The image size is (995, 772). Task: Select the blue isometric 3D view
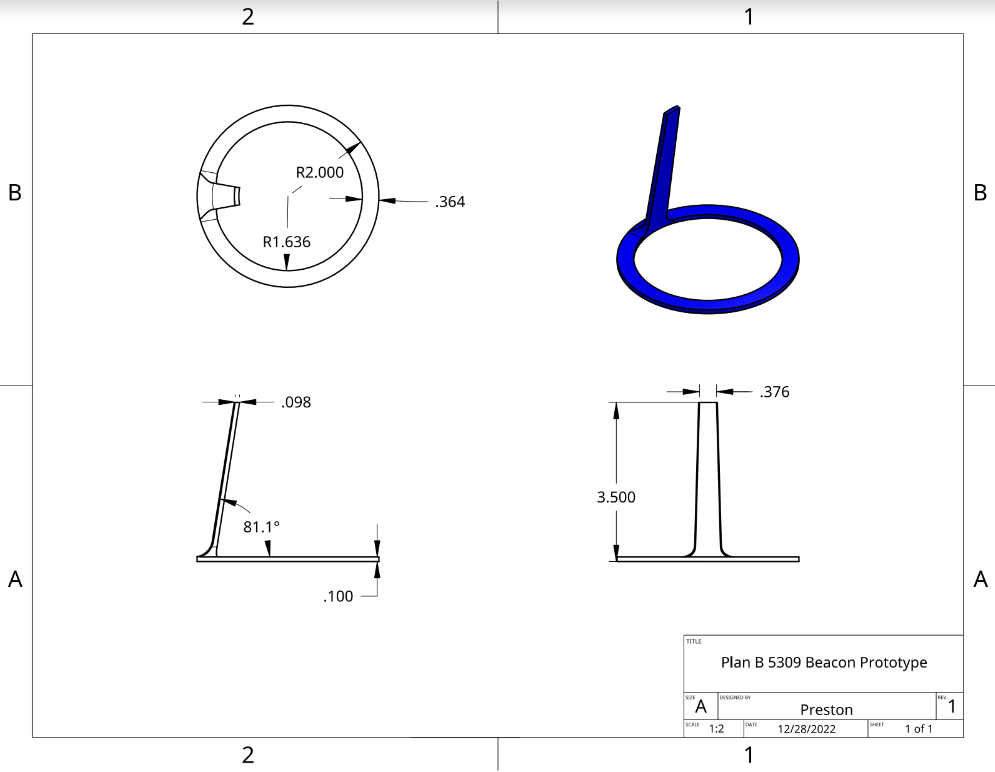(x=708, y=209)
